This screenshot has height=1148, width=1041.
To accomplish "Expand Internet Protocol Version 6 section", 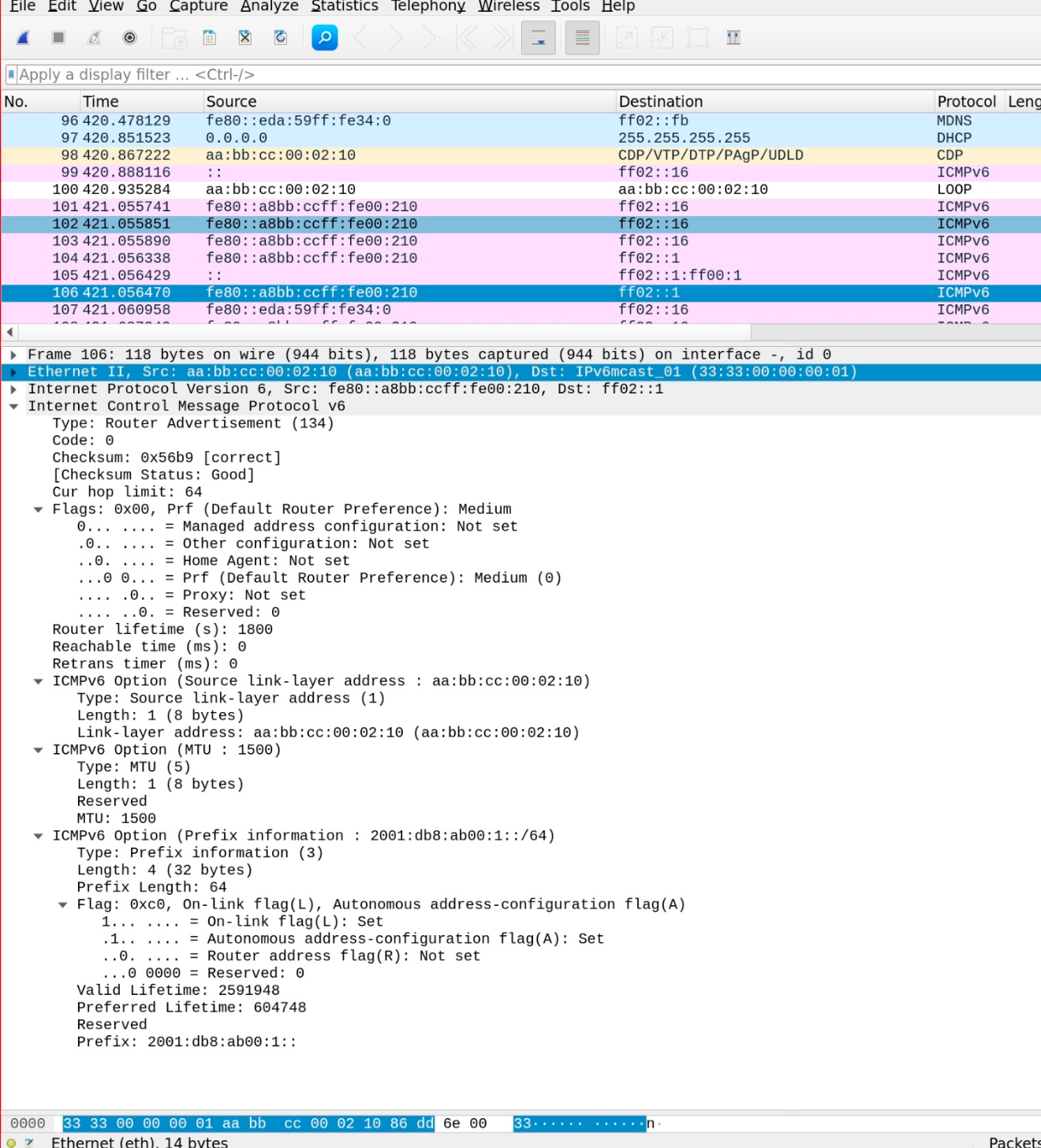I will pyautogui.click(x=13, y=389).
